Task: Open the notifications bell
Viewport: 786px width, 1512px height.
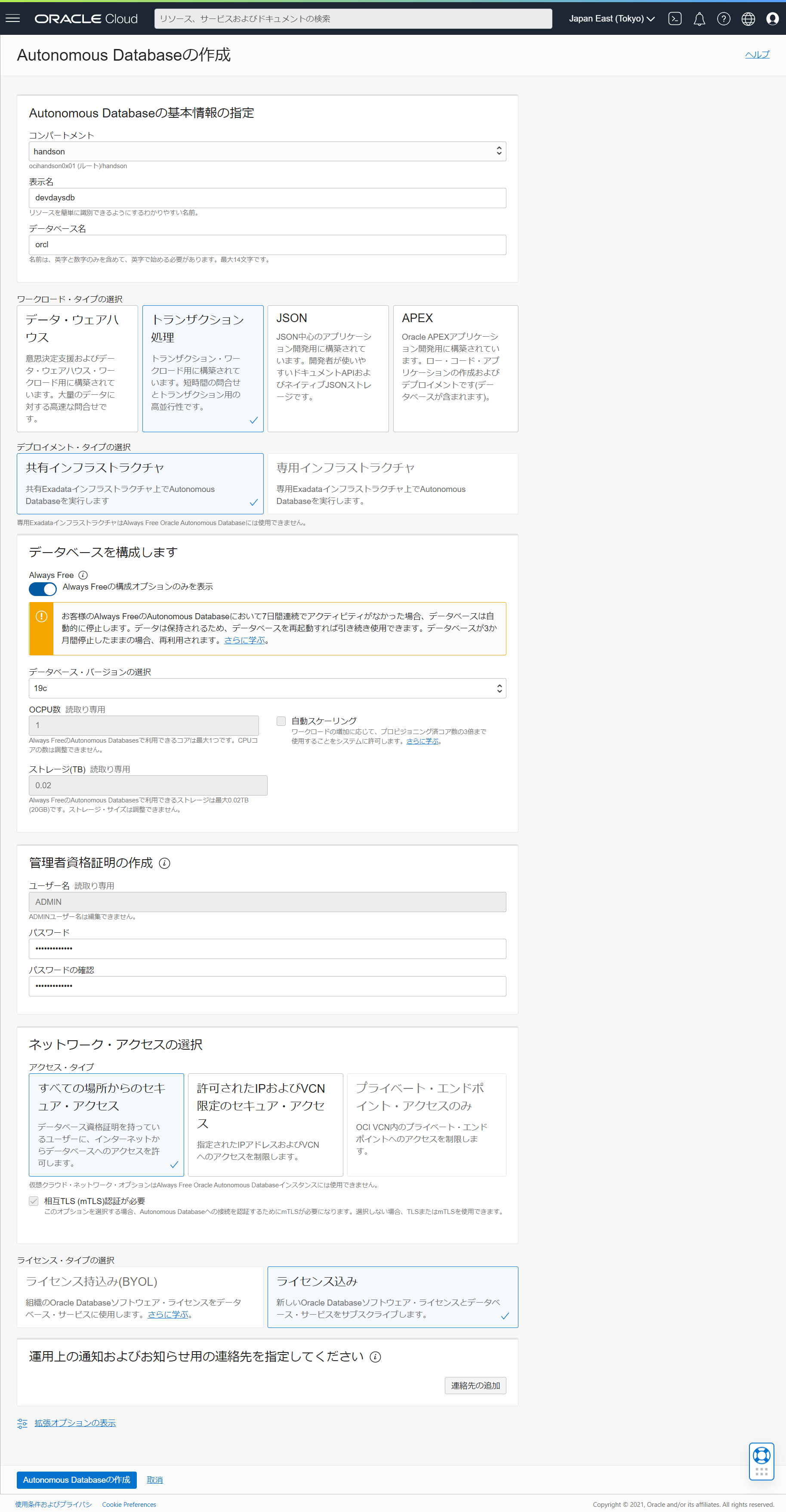Action: (x=699, y=18)
